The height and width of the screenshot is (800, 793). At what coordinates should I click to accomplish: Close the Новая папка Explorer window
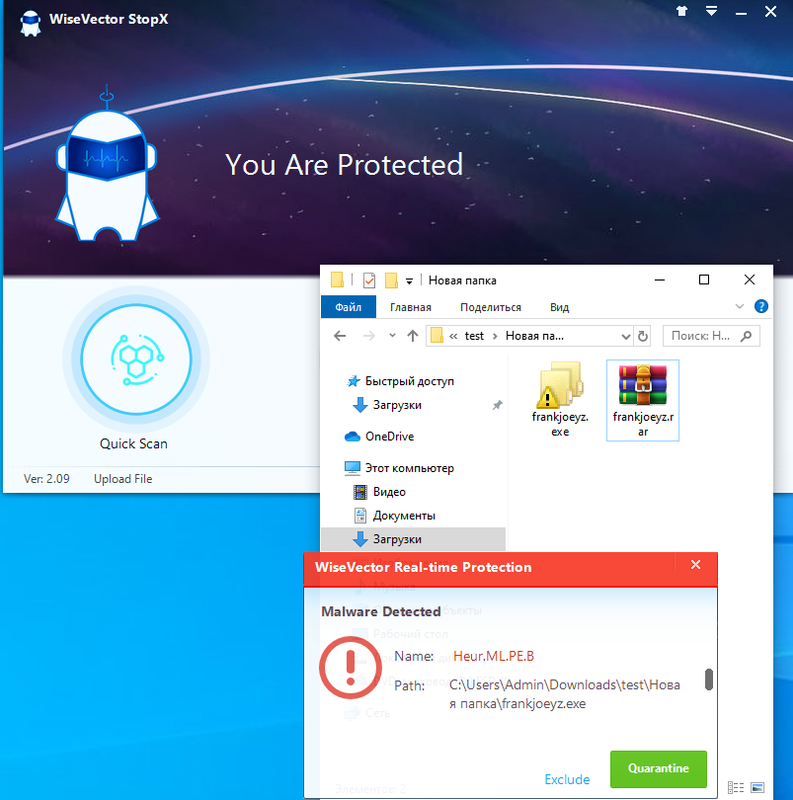tap(749, 280)
